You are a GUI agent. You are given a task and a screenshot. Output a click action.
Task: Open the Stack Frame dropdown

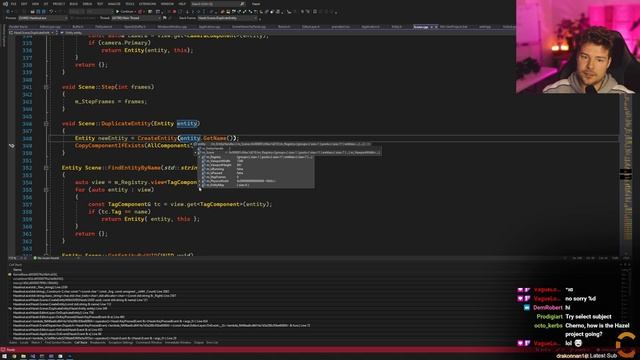228,18
